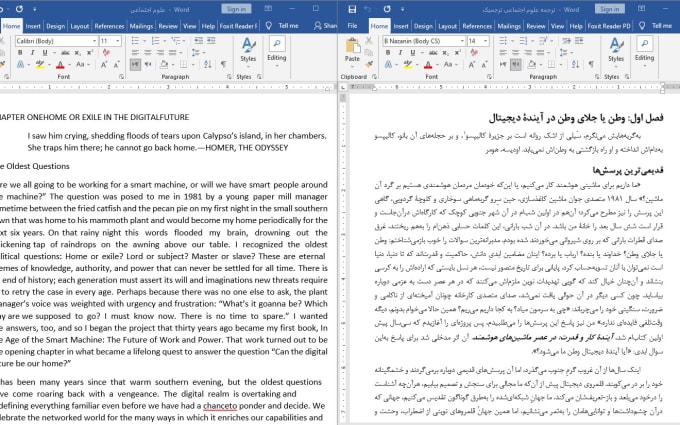Justify text in the Persian document window
Viewport: 680px width, 425px height.
[540, 52]
